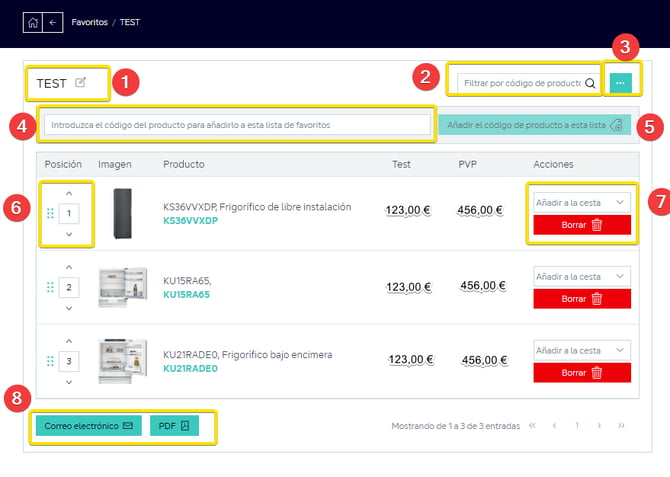The width and height of the screenshot is (670, 477).
Task: Click the home icon in the top bar
Action: coord(33,22)
